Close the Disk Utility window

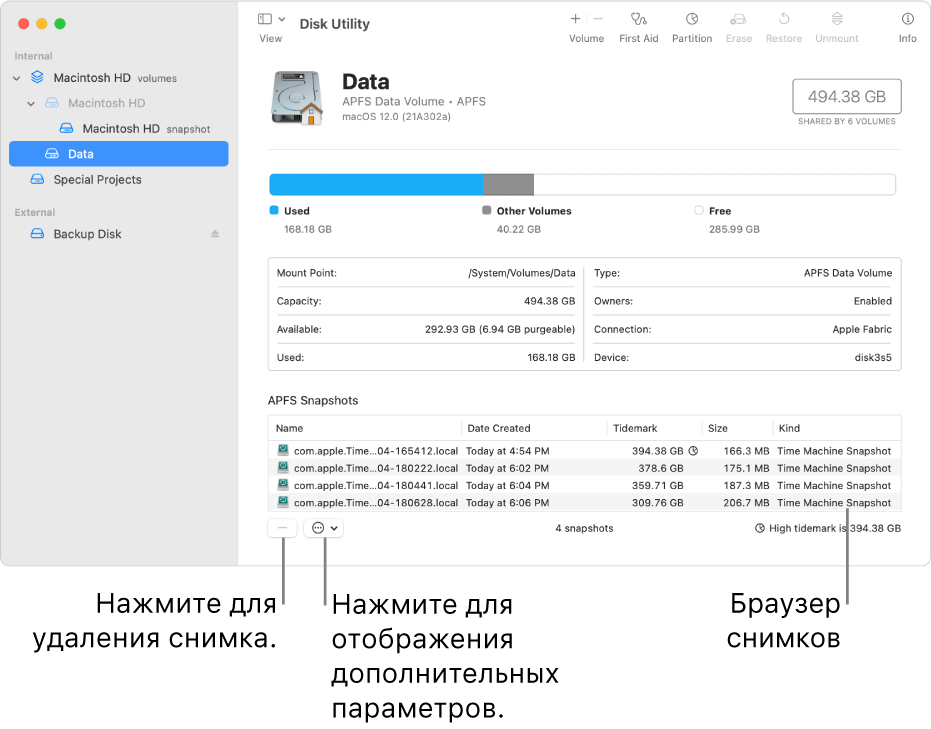(x=24, y=24)
